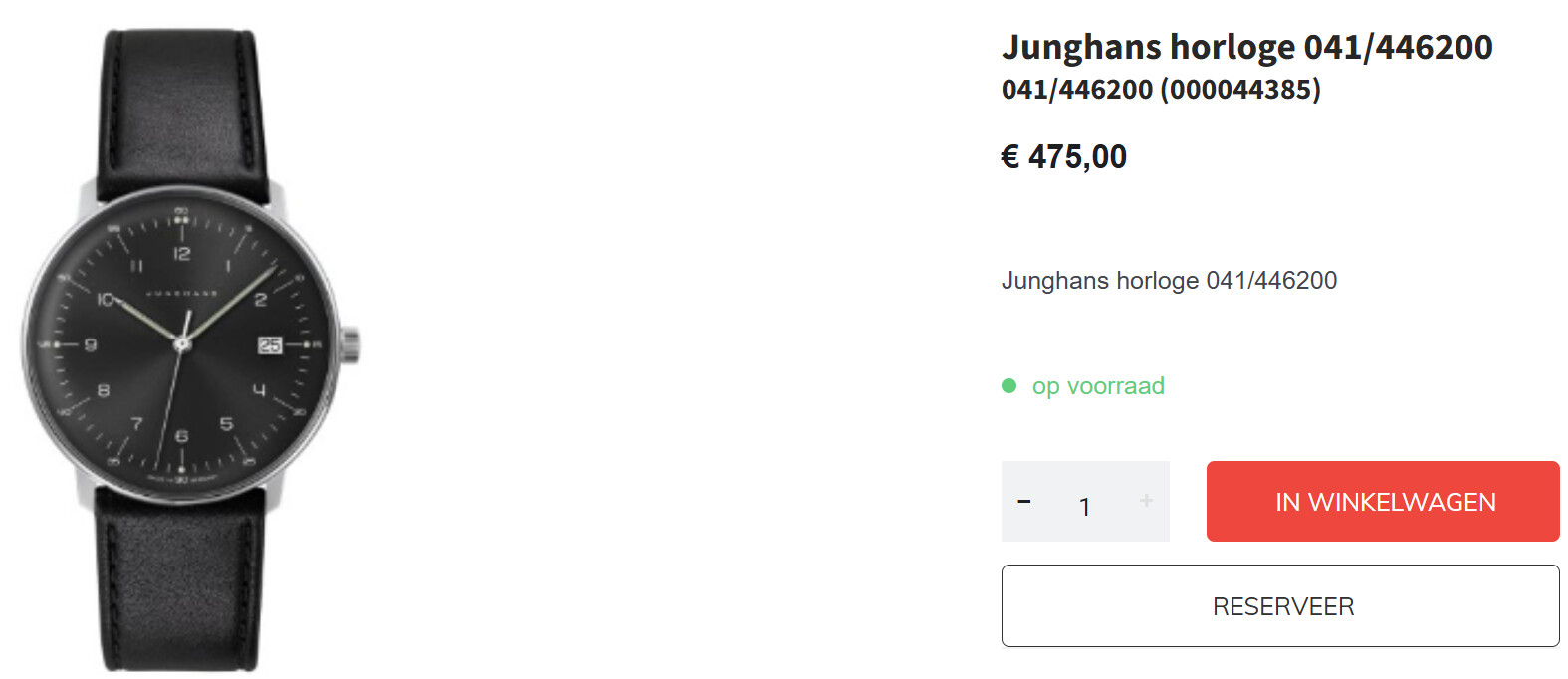Click the date window showing 25
Viewport: 1568px width, 679px height.
270,345
